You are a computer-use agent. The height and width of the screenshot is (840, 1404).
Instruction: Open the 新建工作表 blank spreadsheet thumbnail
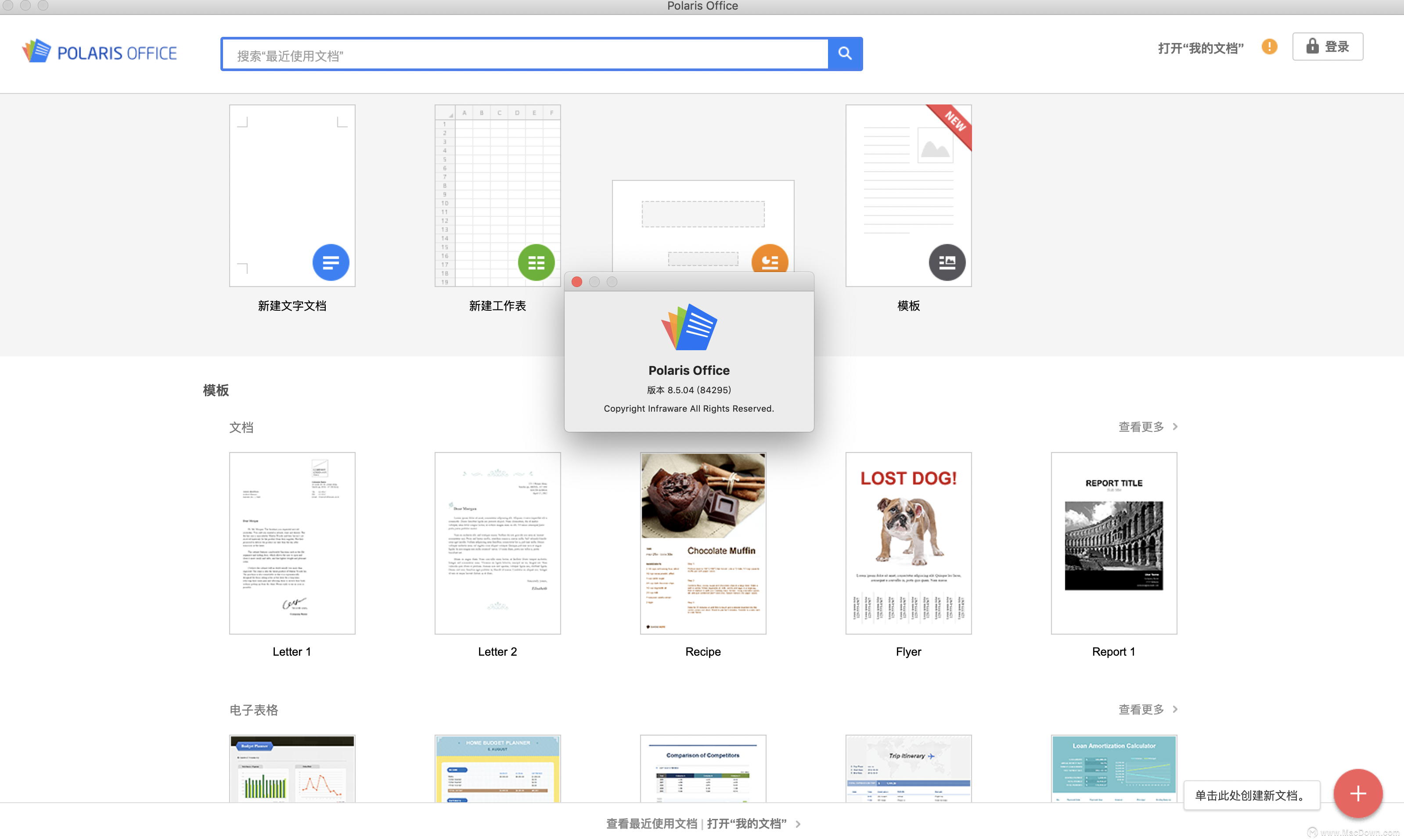tap(497, 195)
